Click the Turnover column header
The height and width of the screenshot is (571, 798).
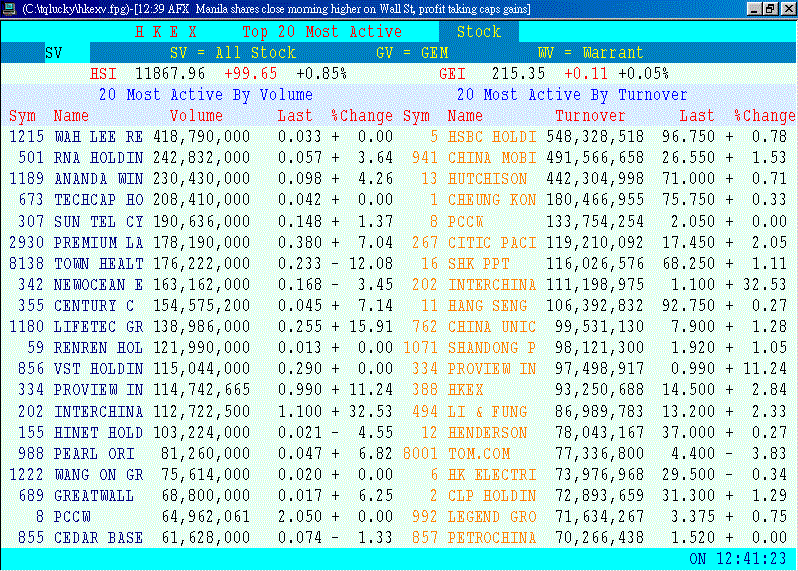(590, 116)
